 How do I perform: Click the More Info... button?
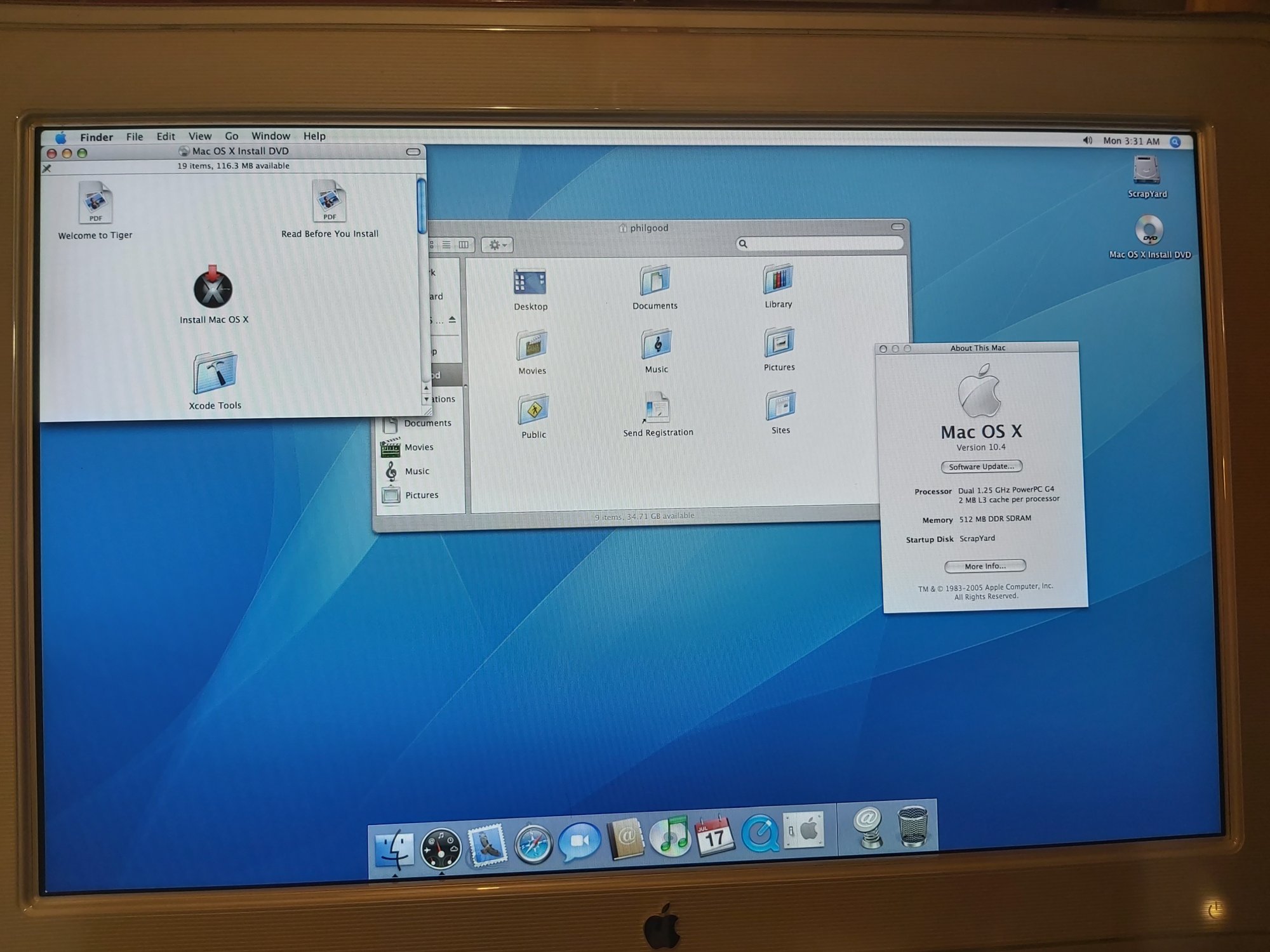985,566
